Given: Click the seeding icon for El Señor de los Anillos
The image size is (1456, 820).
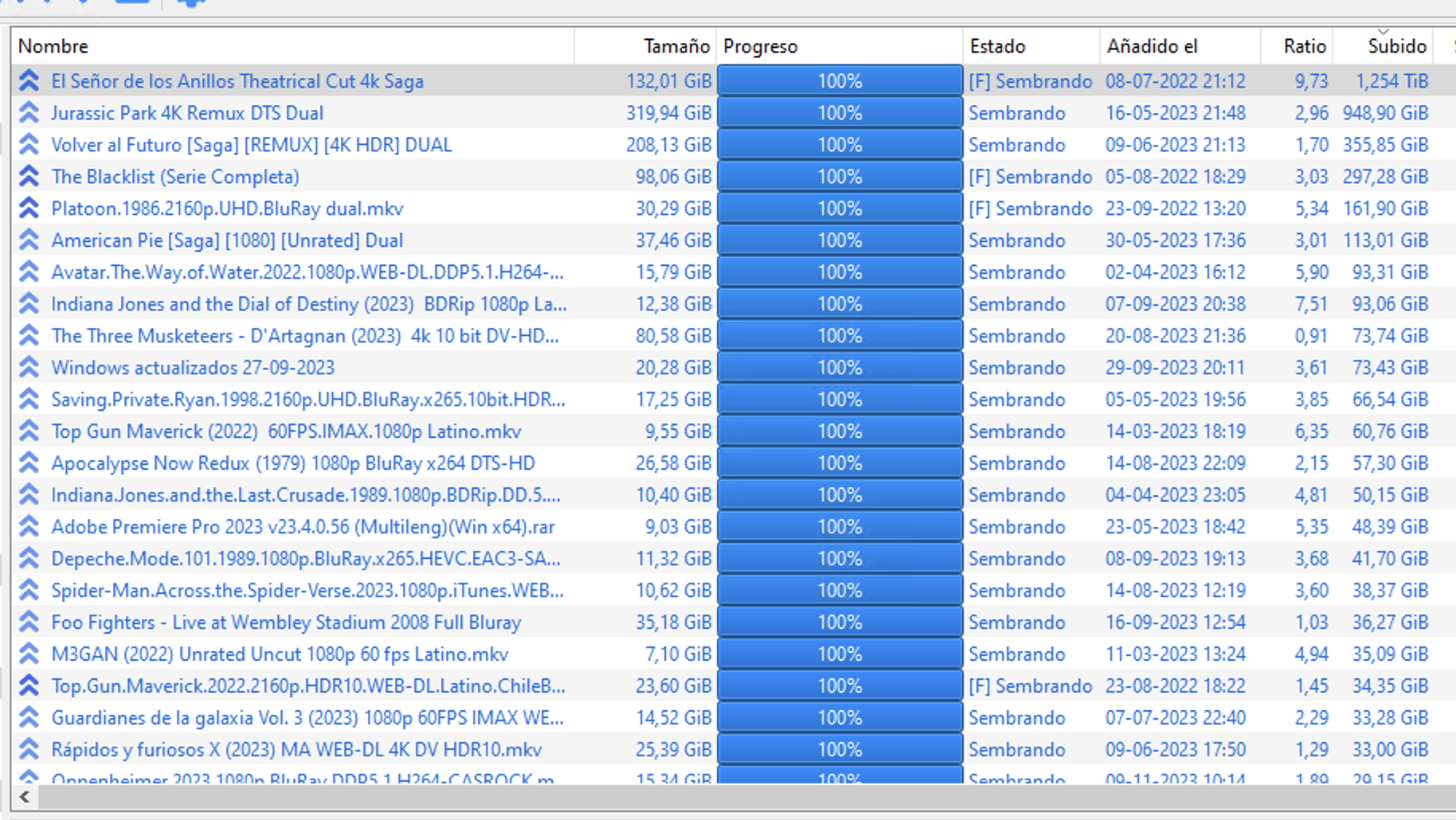Looking at the screenshot, I should (29, 80).
